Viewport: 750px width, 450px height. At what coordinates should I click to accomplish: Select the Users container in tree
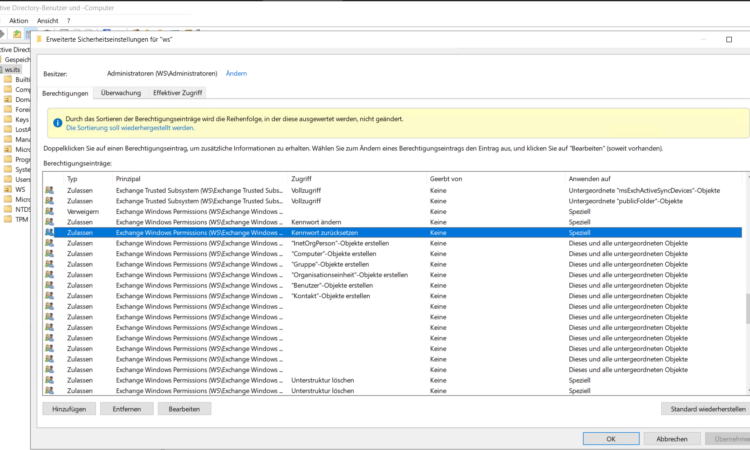[x=22, y=179]
